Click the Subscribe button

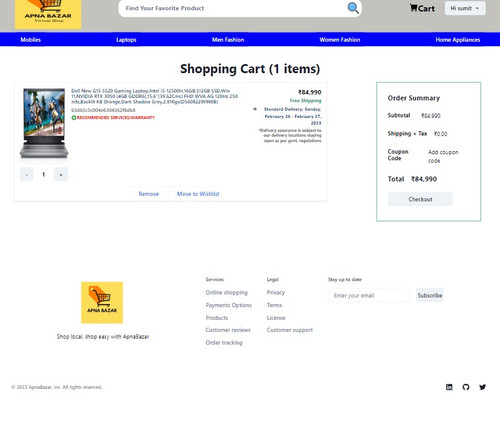coord(430,295)
